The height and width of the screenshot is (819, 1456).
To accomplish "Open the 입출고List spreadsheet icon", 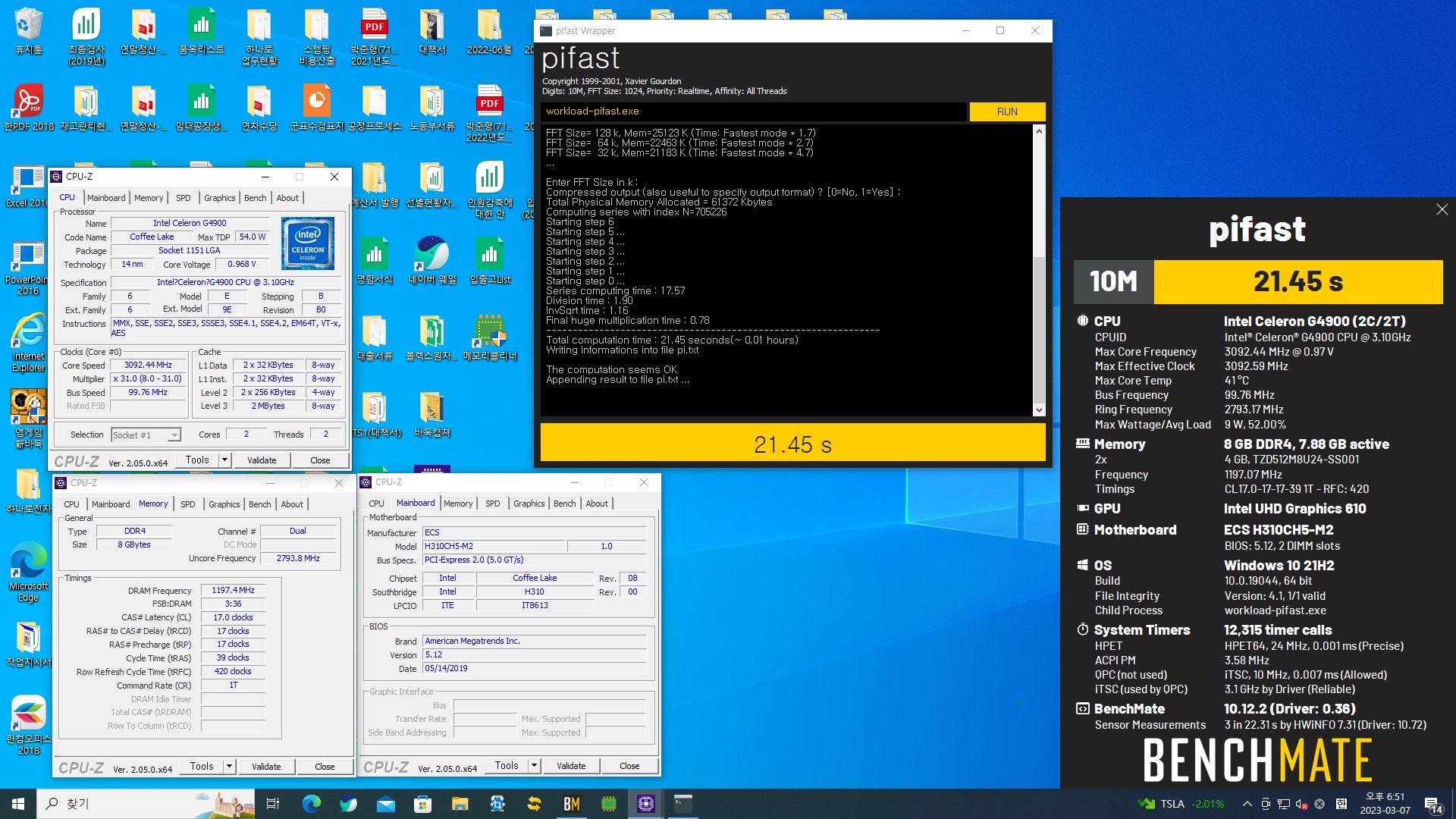I will [x=490, y=260].
